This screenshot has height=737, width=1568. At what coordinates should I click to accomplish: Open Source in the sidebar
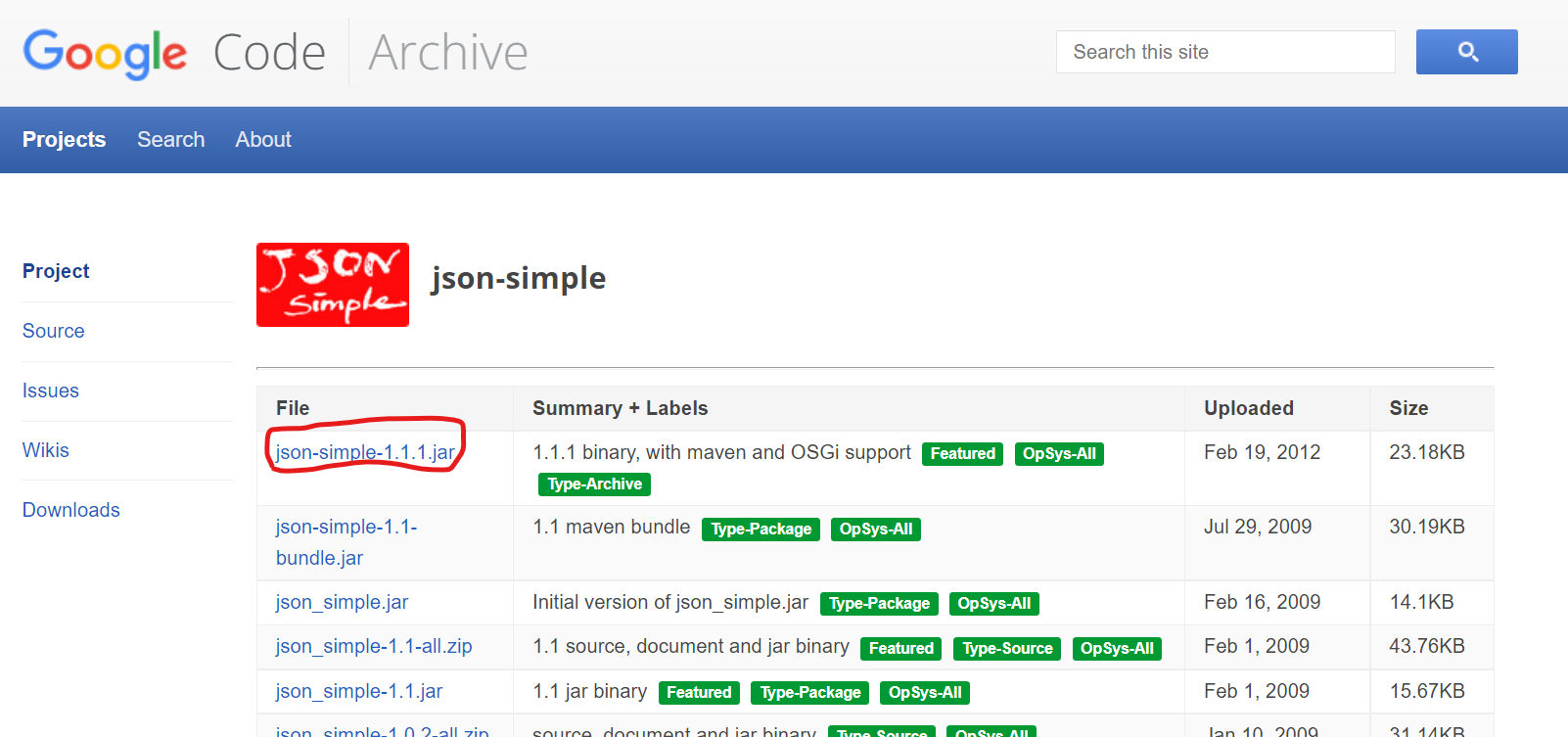pyautogui.click(x=54, y=331)
